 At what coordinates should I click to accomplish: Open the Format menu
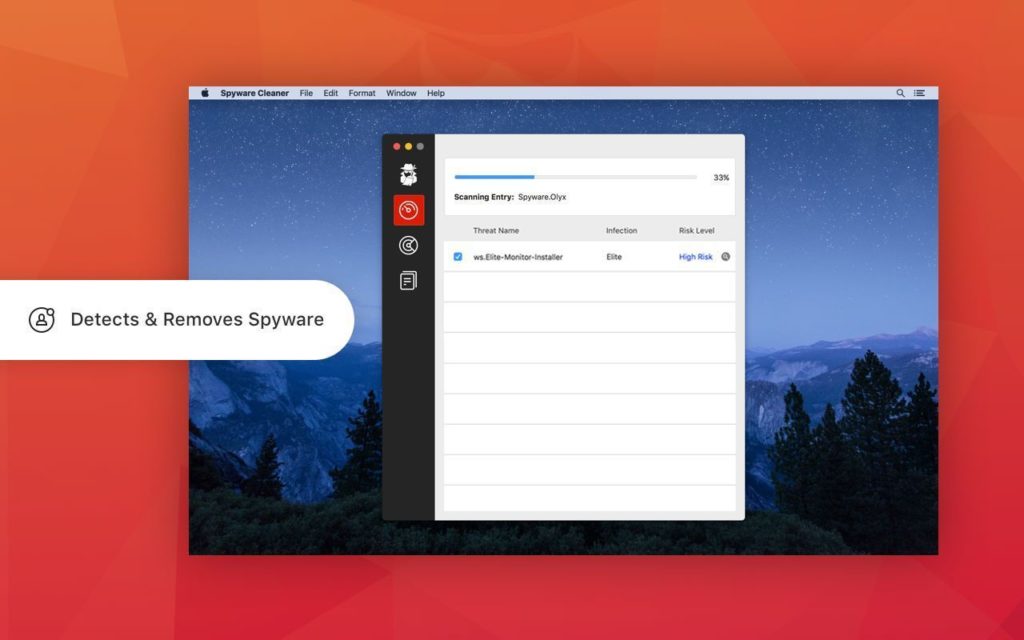tap(362, 93)
